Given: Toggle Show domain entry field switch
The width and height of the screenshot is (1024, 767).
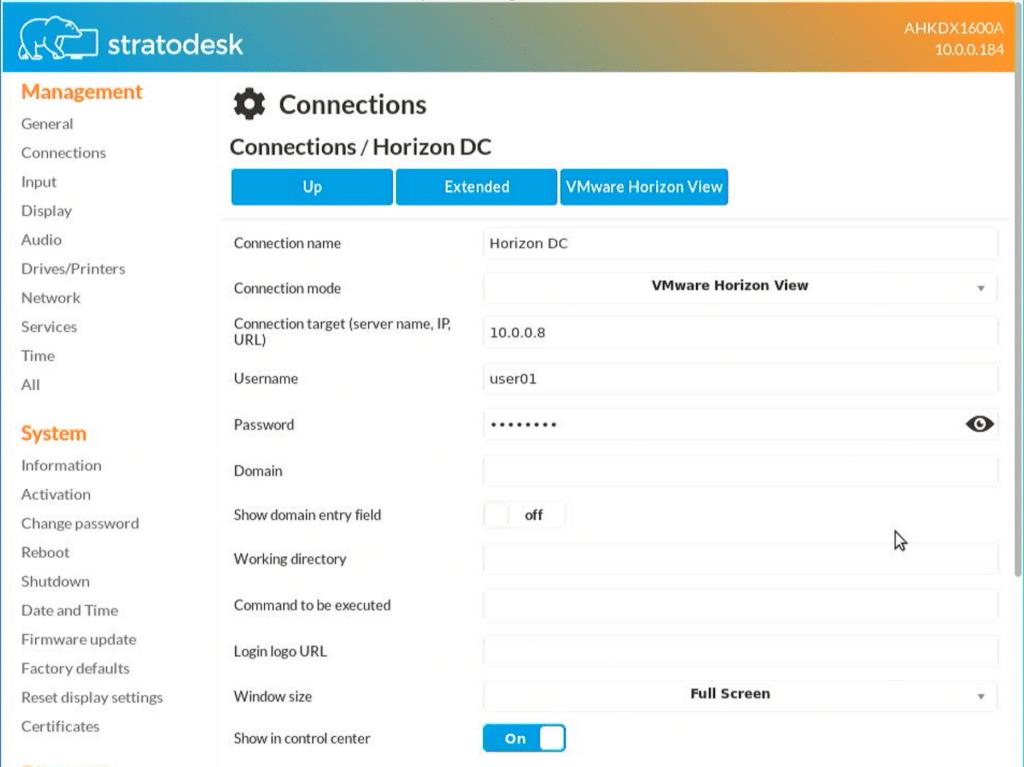Looking at the screenshot, I should click(524, 515).
